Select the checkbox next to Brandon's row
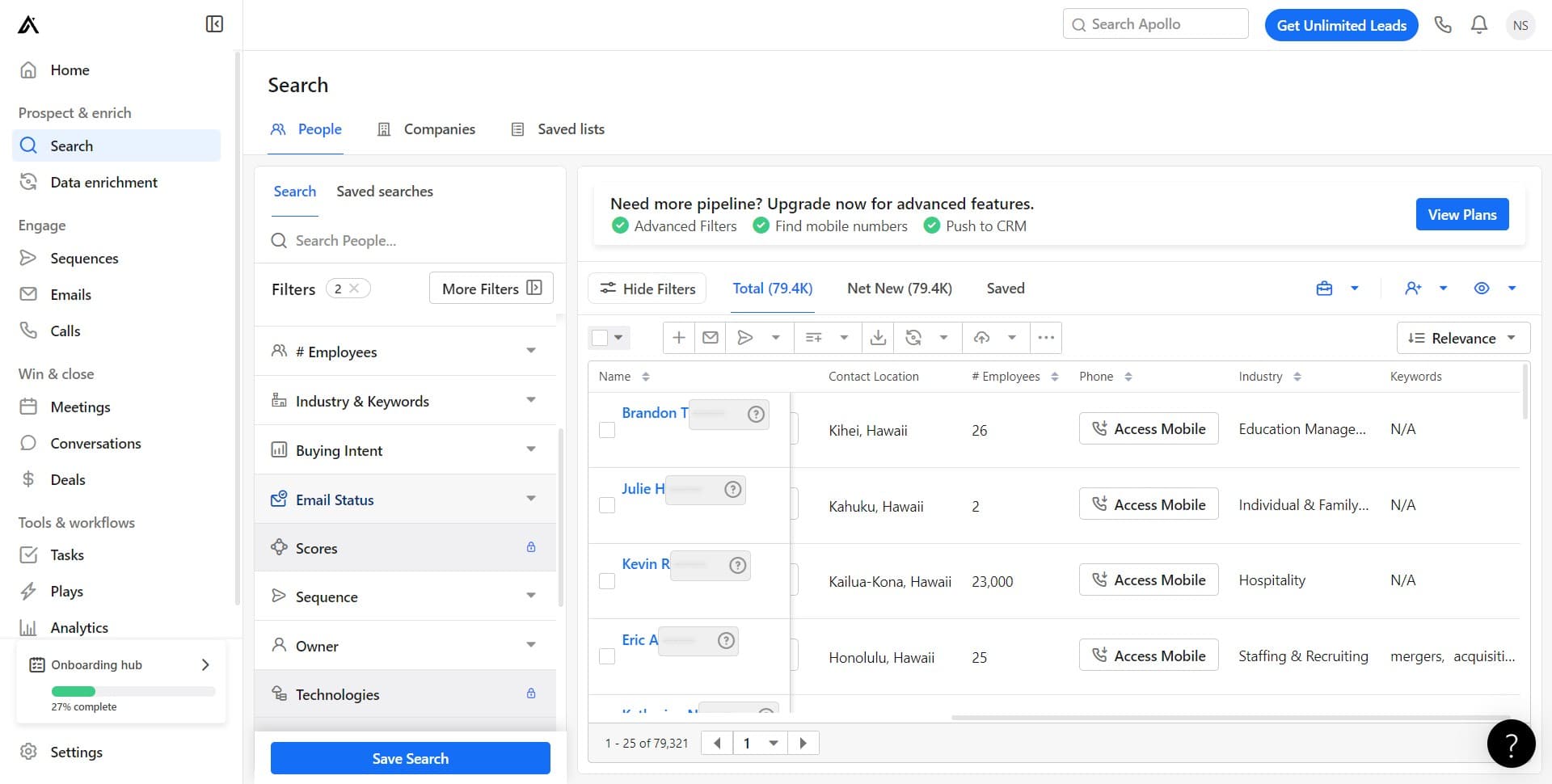Screen dimensions: 1552x784 (x=607, y=430)
